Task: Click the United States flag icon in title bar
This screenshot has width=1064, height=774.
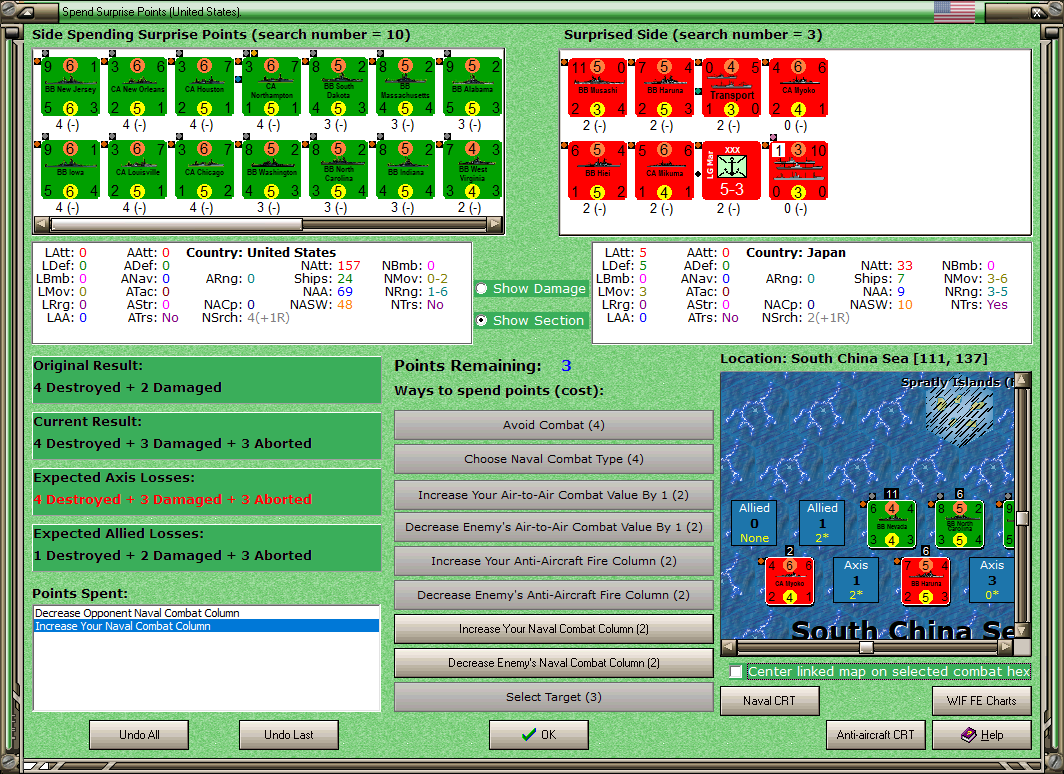Action: [954, 11]
